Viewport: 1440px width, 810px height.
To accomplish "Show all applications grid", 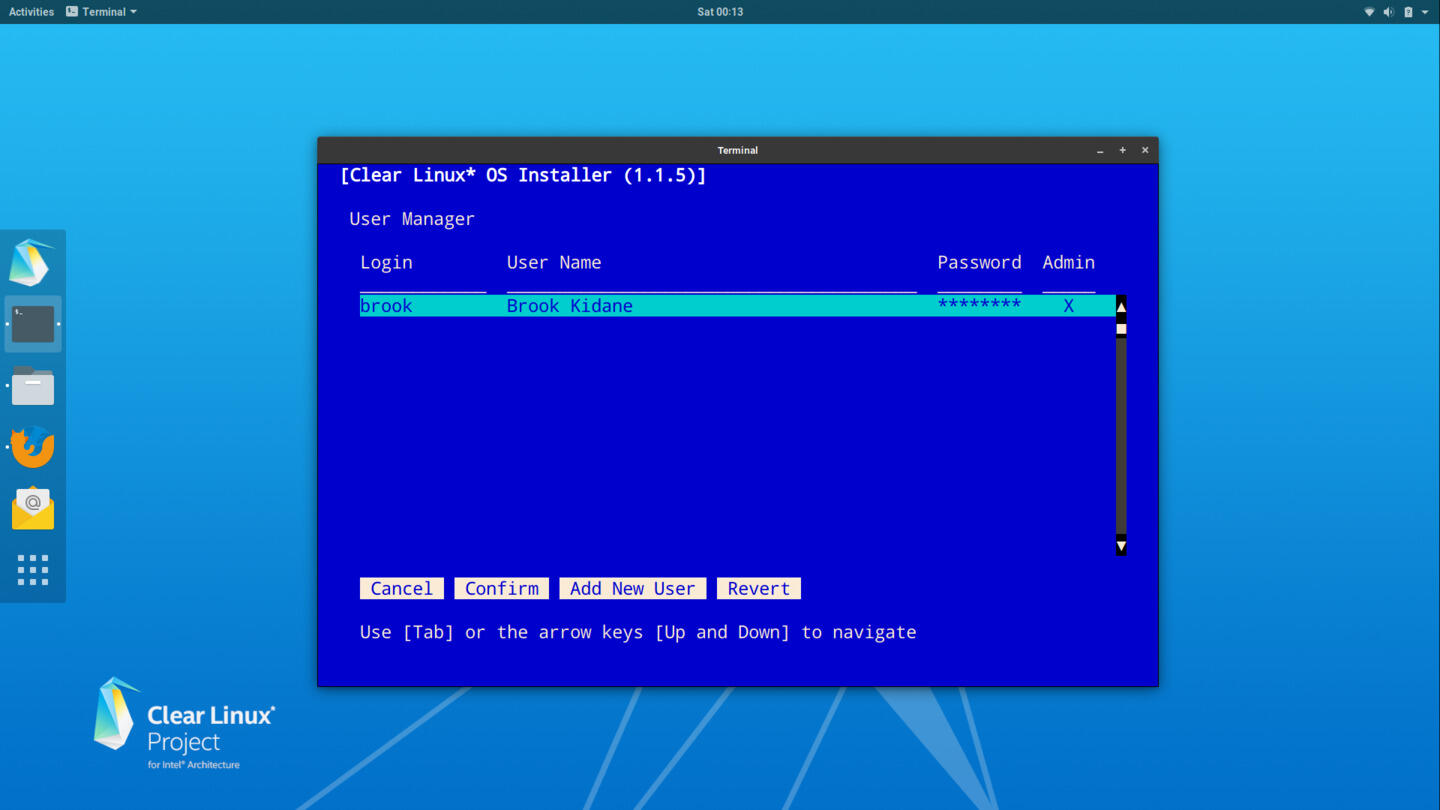I will [x=33, y=570].
